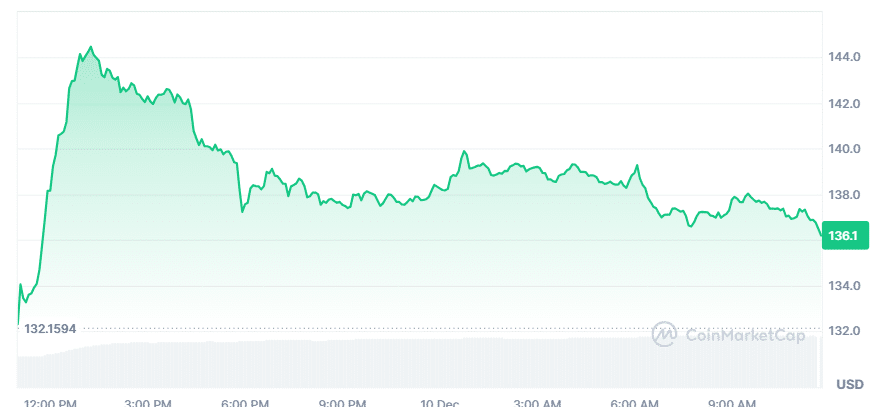Click the 144.0 y-axis label
Image resolution: width=875 pixels, height=407 pixels.
(x=845, y=58)
